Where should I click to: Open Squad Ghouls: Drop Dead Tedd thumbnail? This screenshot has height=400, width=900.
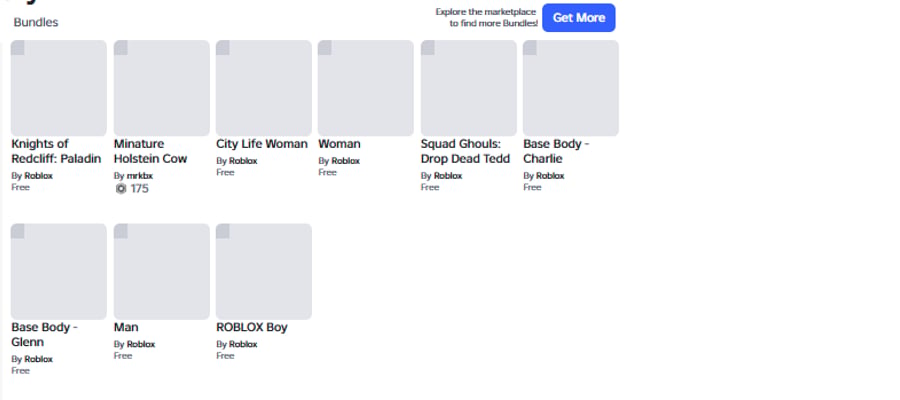(x=468, y=88)
